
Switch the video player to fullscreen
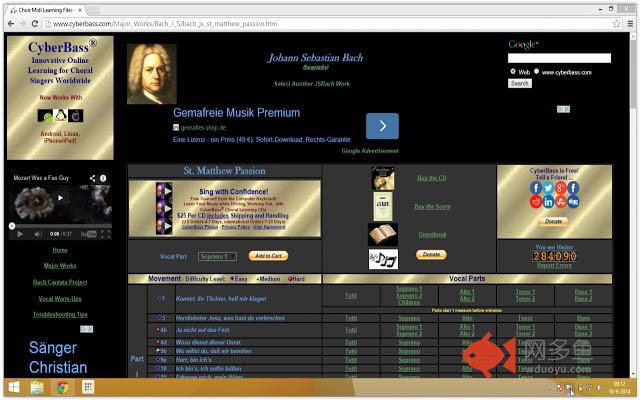pyautogui.click(x=105, y=234)
